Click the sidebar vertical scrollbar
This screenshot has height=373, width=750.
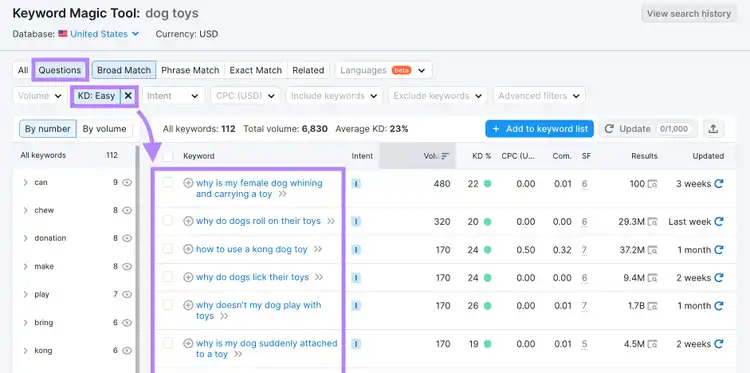click(x=137, y=258)
